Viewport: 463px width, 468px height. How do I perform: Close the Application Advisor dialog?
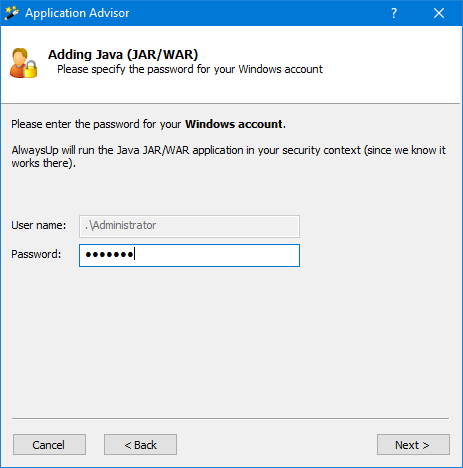(x=439, y=13)
